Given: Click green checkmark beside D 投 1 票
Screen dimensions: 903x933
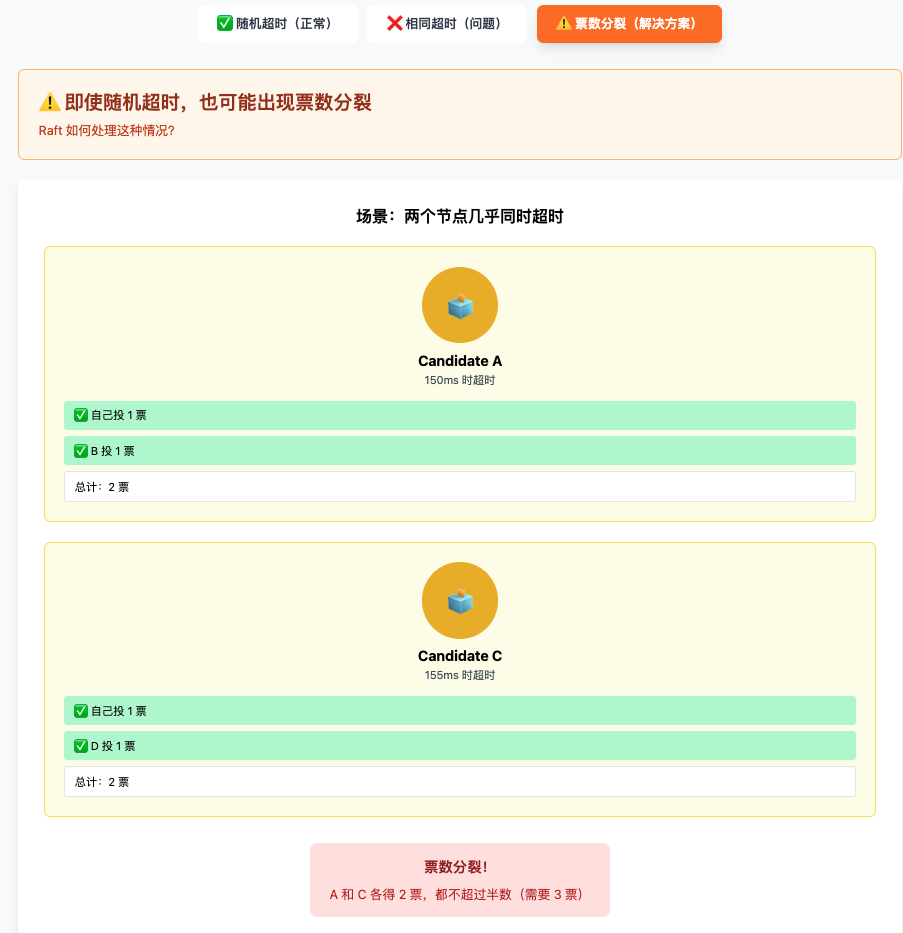Looking at the screenshot, I should [x=81, y=746].
